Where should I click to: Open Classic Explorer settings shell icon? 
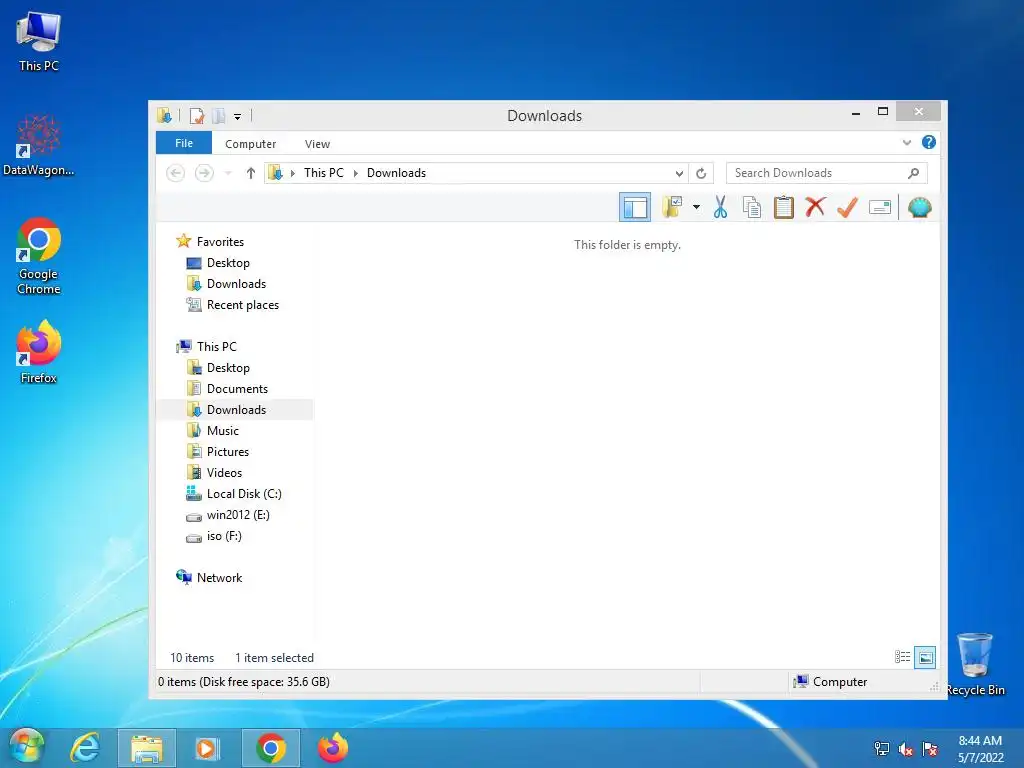[920, 208]
